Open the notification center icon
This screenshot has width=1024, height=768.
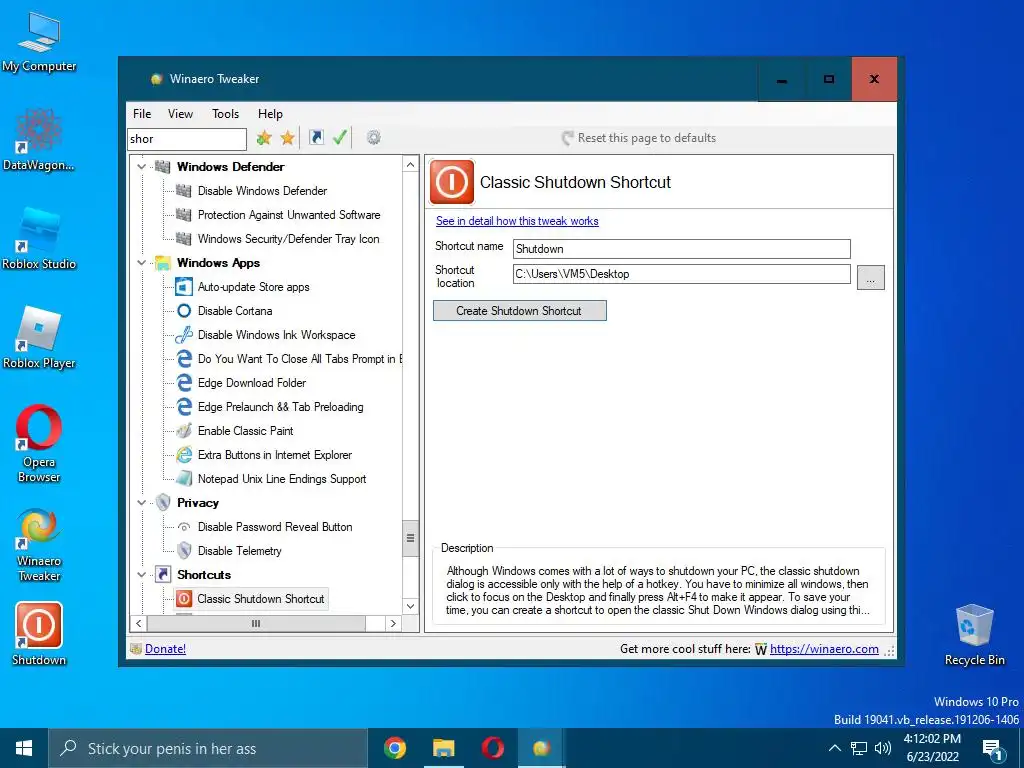(x=993, y=748)
